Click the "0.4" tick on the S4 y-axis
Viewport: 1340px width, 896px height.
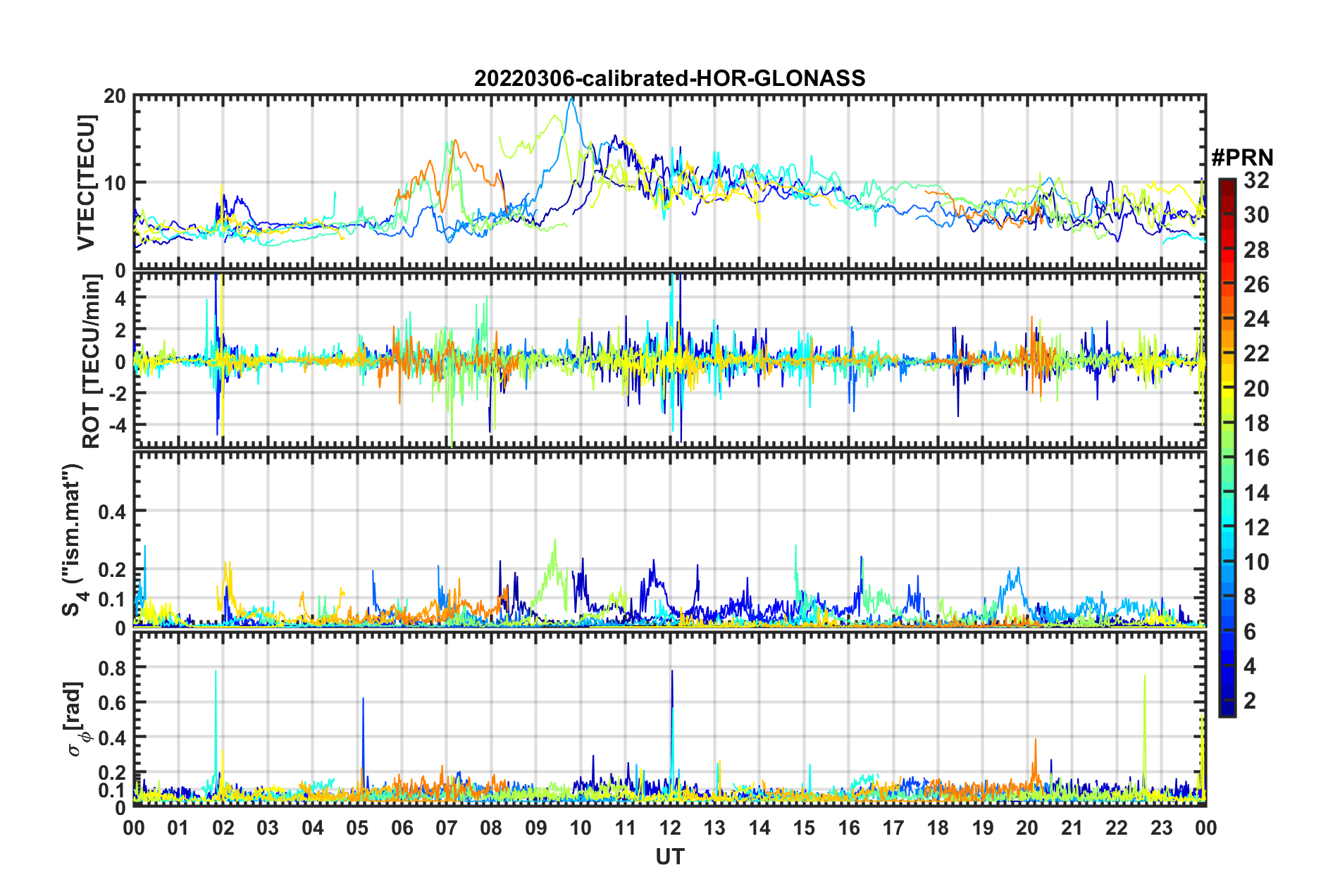pyautogui.click(x=112, y=511)
